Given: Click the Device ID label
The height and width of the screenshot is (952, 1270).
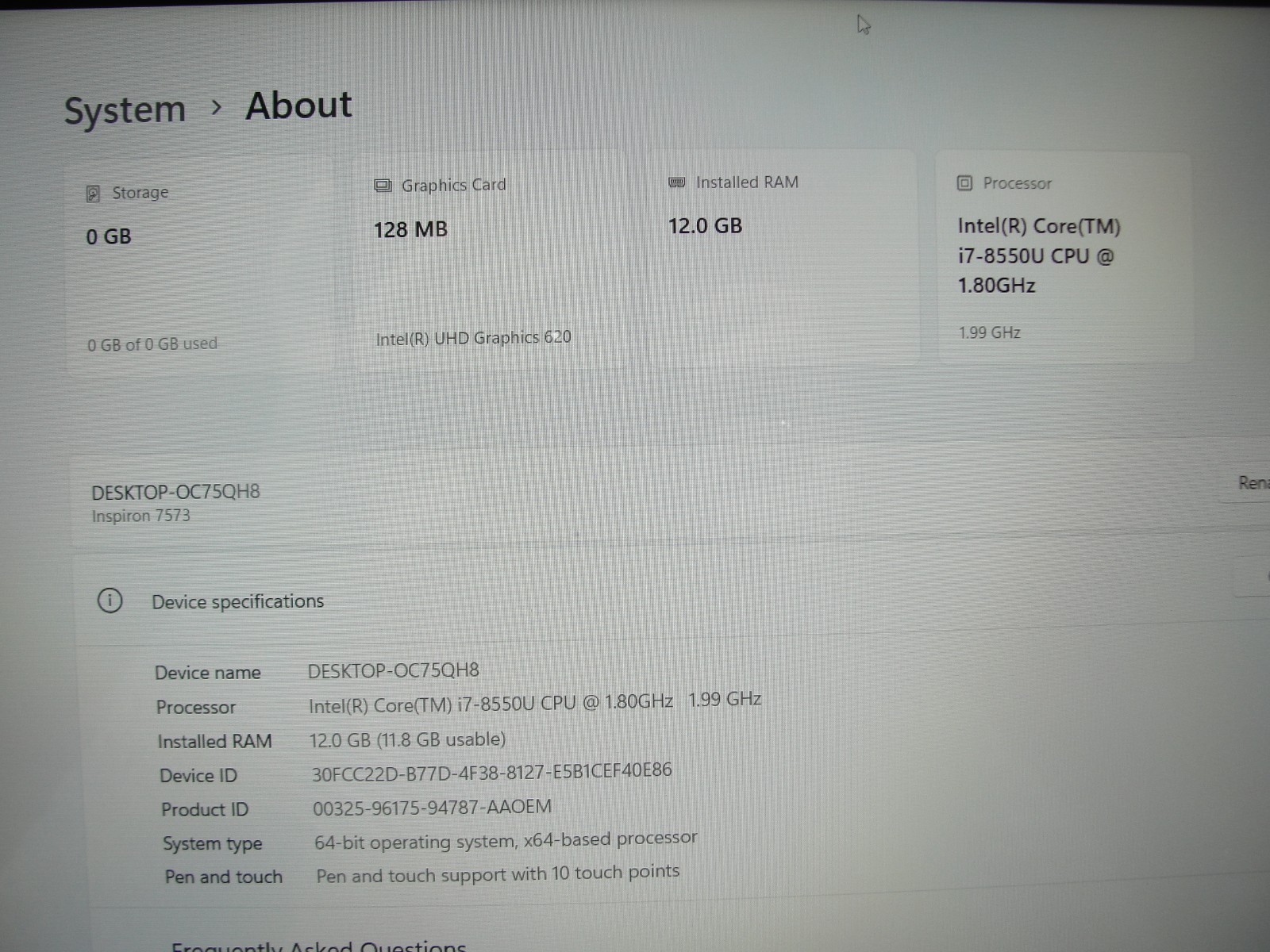Looking at the screenshot, I should 198,775.
